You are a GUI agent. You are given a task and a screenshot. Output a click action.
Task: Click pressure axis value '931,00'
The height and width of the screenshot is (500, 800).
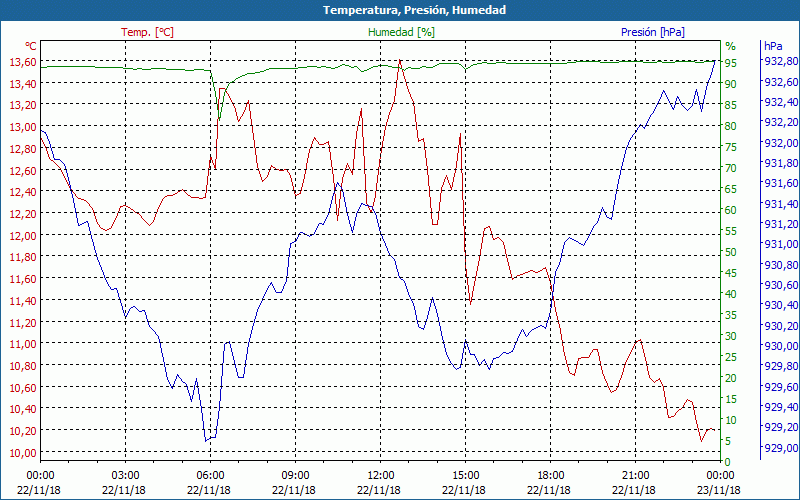tap(780, 244)
